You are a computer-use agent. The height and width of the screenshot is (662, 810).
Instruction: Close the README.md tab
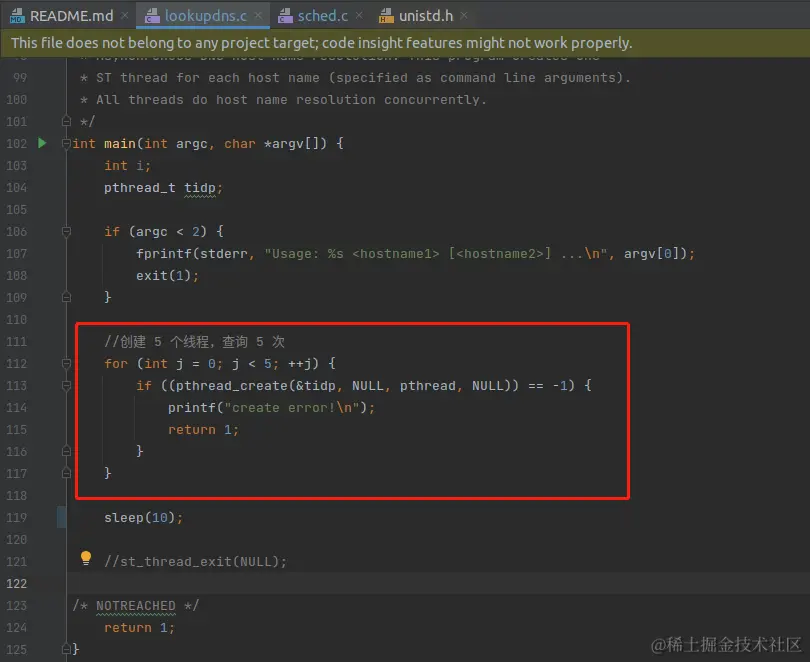click(x=124, y=16)
